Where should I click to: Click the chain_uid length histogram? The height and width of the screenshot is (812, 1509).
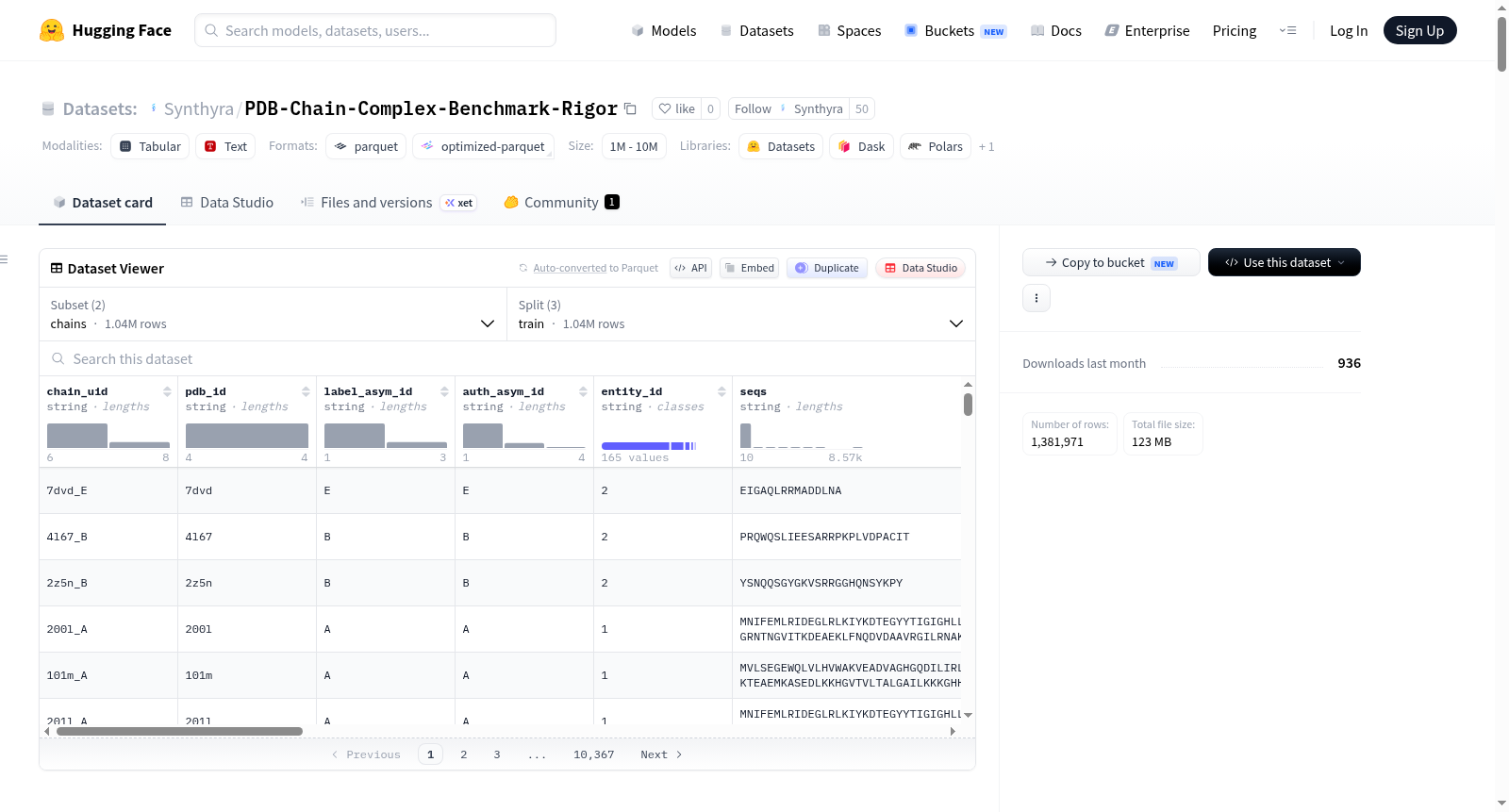(108, 436)
